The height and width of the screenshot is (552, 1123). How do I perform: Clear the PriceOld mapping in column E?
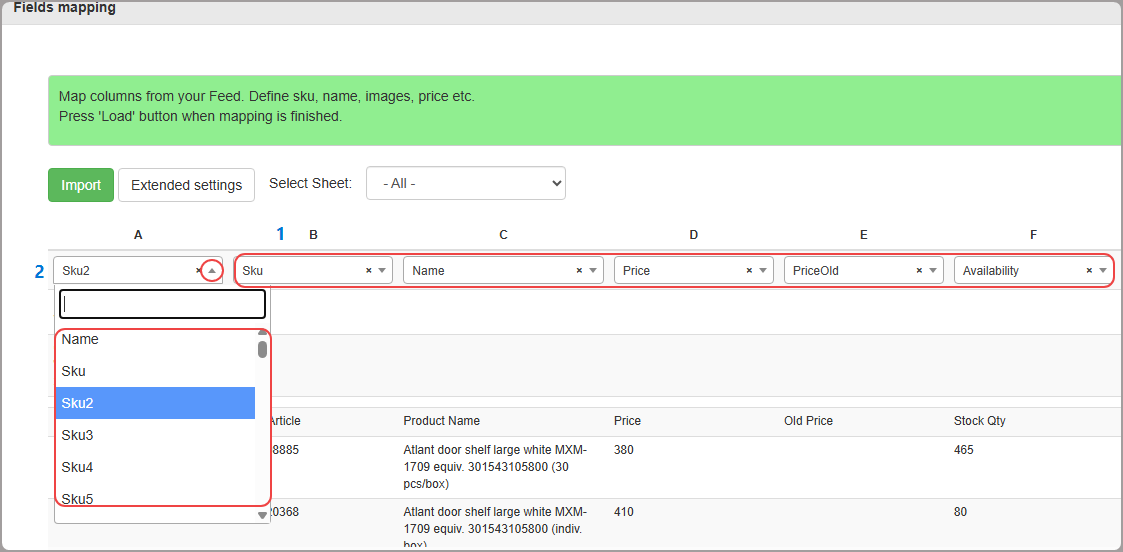point(919,271)
